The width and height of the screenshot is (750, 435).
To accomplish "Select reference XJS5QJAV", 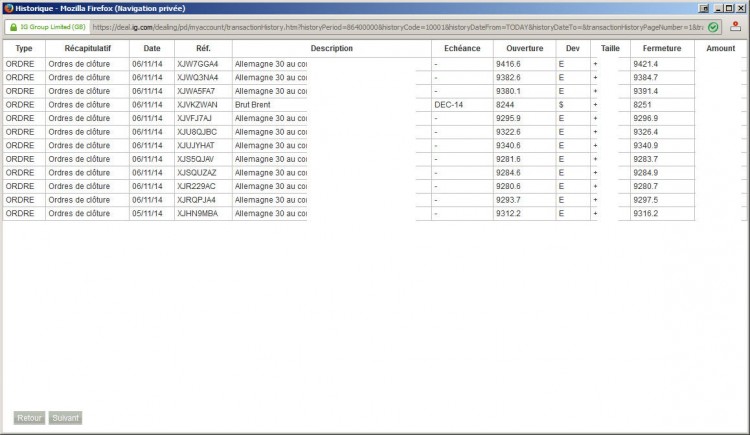I will click(196, 159).
